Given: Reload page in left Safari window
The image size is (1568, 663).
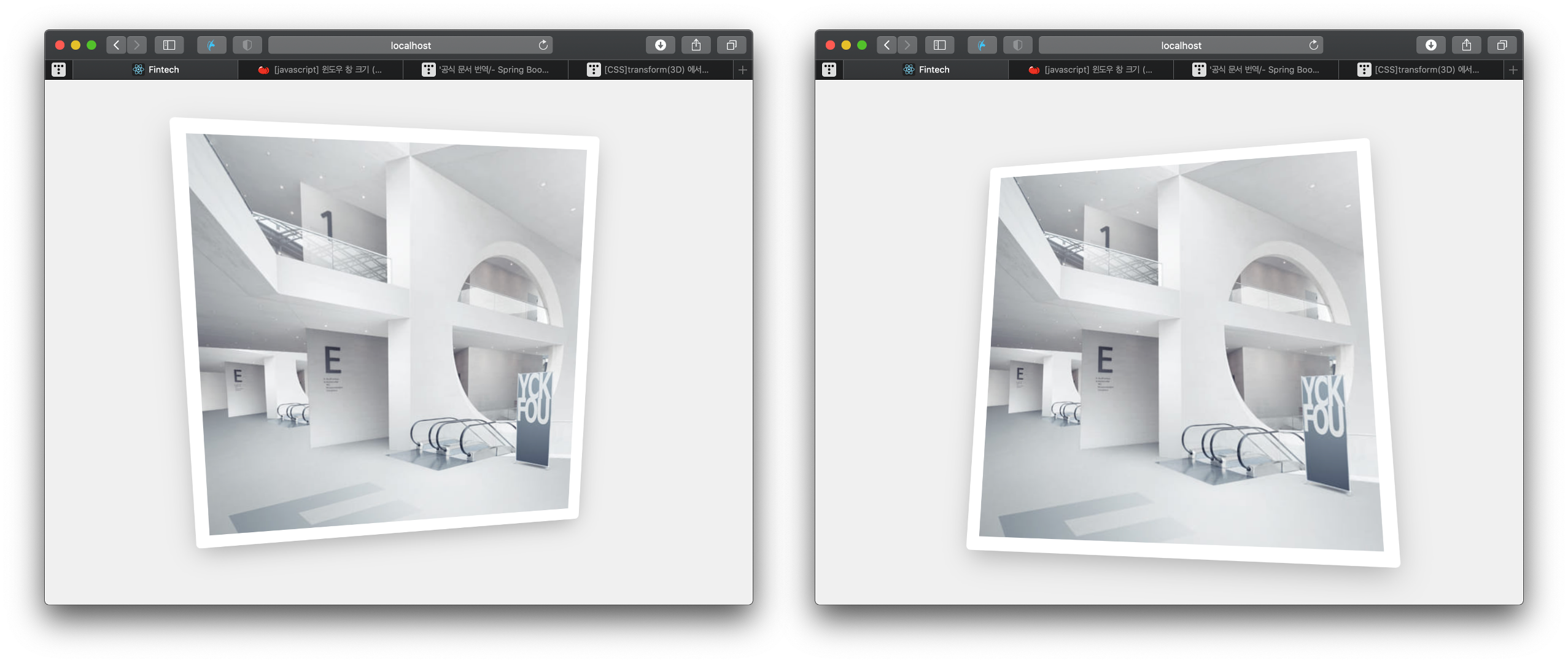Looking at the screenshot, I should tap(543, 45).
